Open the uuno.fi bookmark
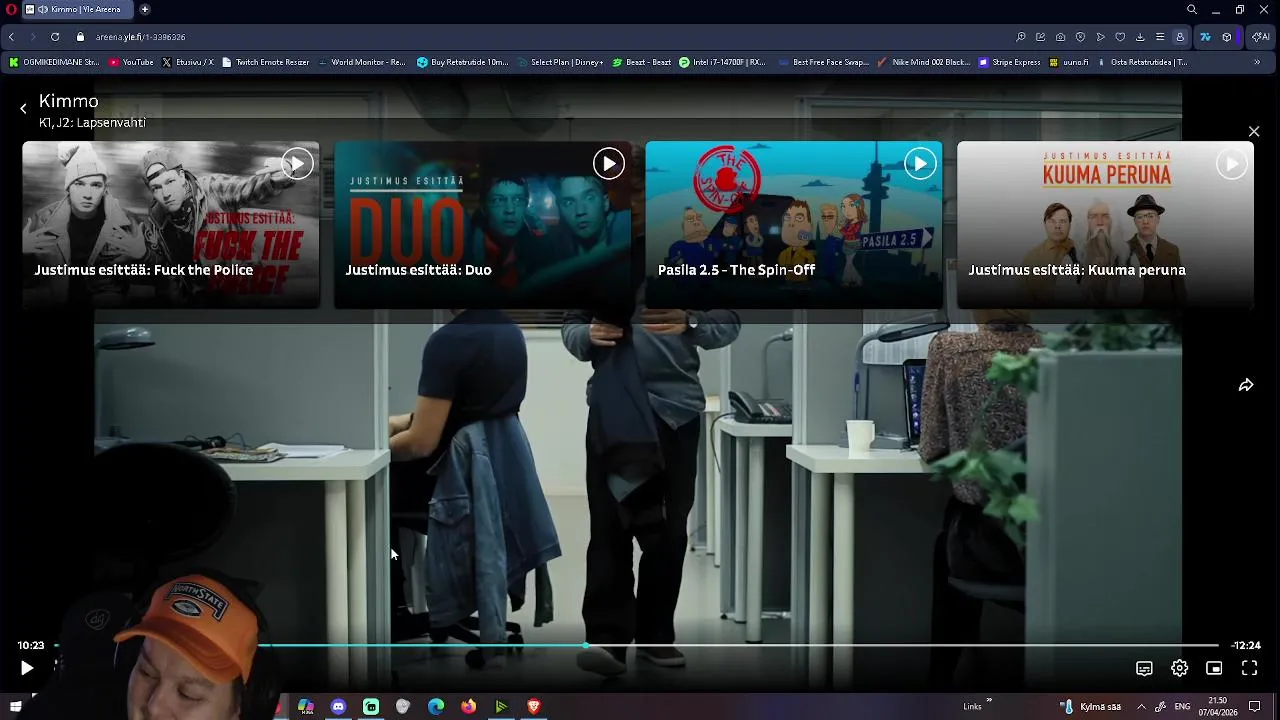Image resolution: width=1280 pixels, height=720 pixels. (x=1068, y=62)
